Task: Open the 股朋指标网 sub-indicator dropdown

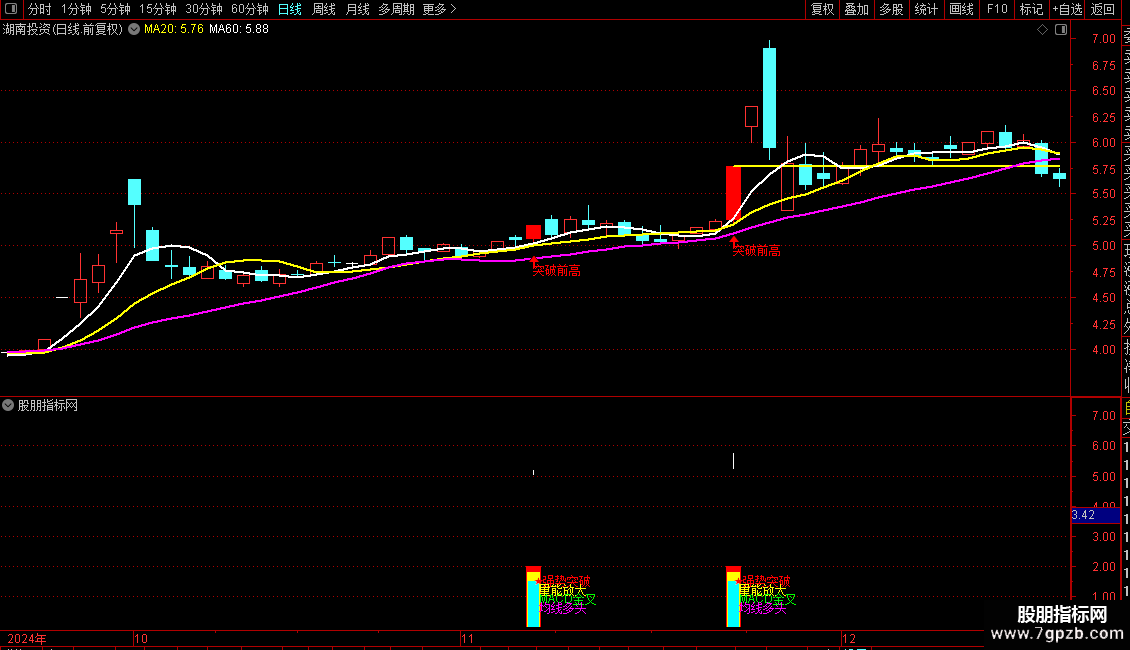Action: tap(8, 406)
